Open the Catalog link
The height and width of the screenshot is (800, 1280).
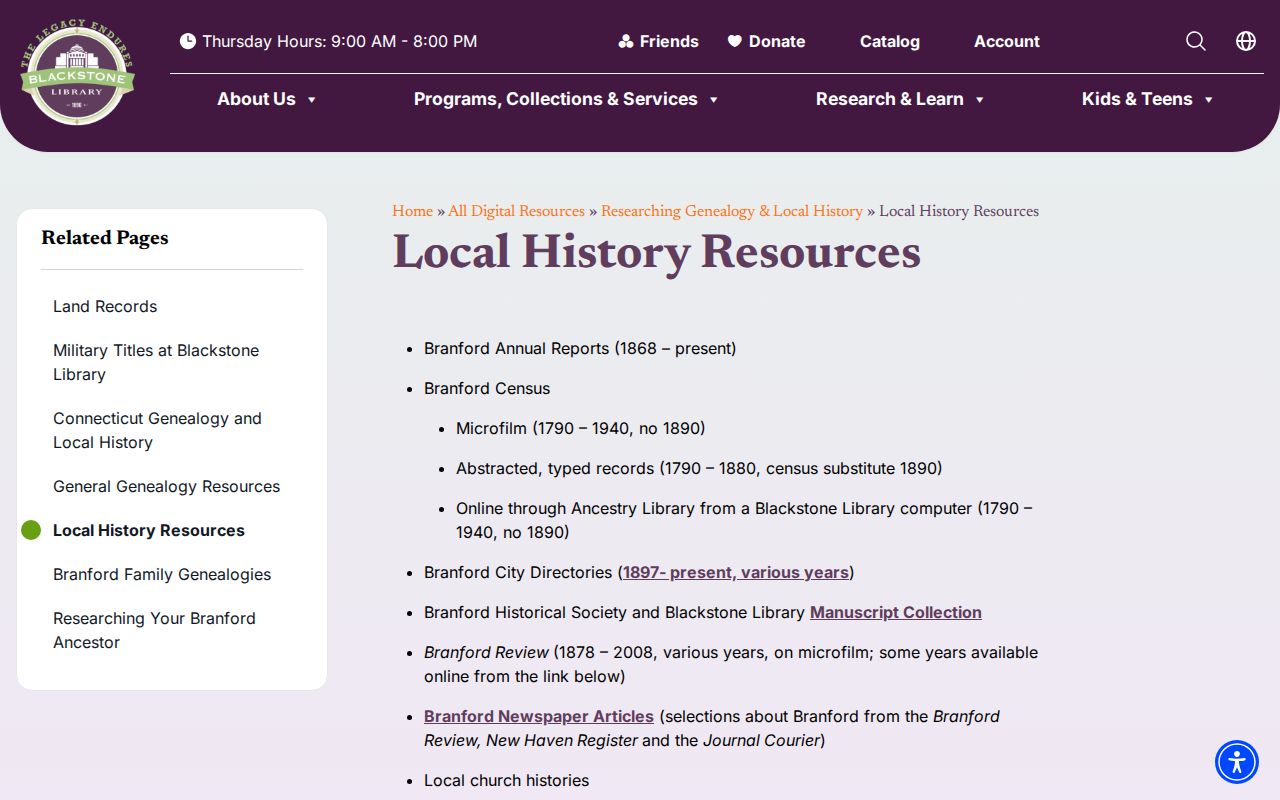pyautogui.click(x=890, y=41)
